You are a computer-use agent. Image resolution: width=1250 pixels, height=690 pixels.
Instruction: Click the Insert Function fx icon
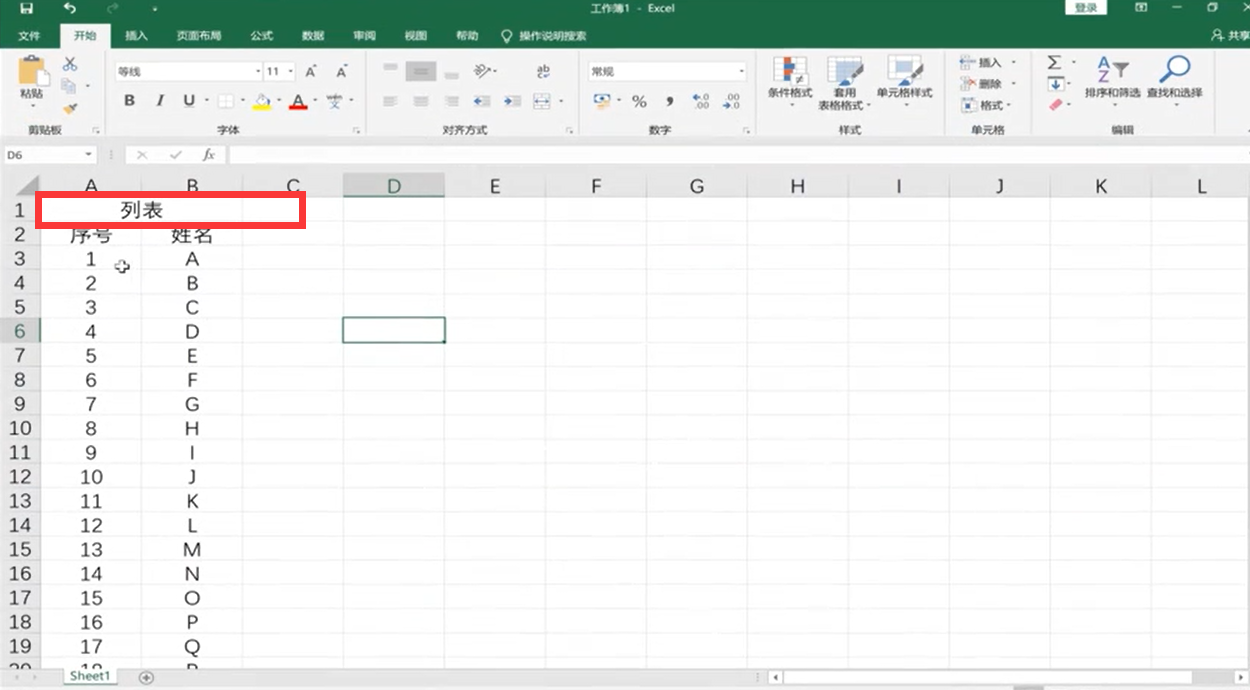[209, 155]
